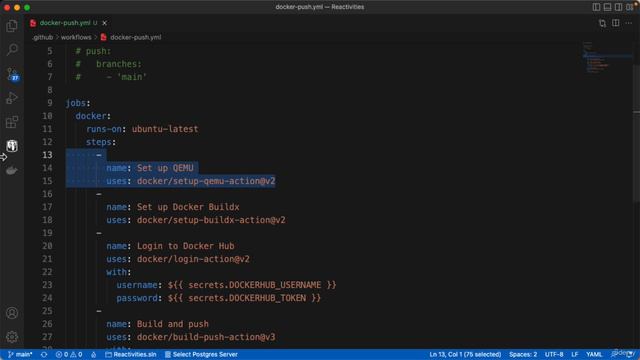This screenshot has width=640, height=360.
Task: Click workflows in the breadcrumb
Action: [x=76, y=37]
